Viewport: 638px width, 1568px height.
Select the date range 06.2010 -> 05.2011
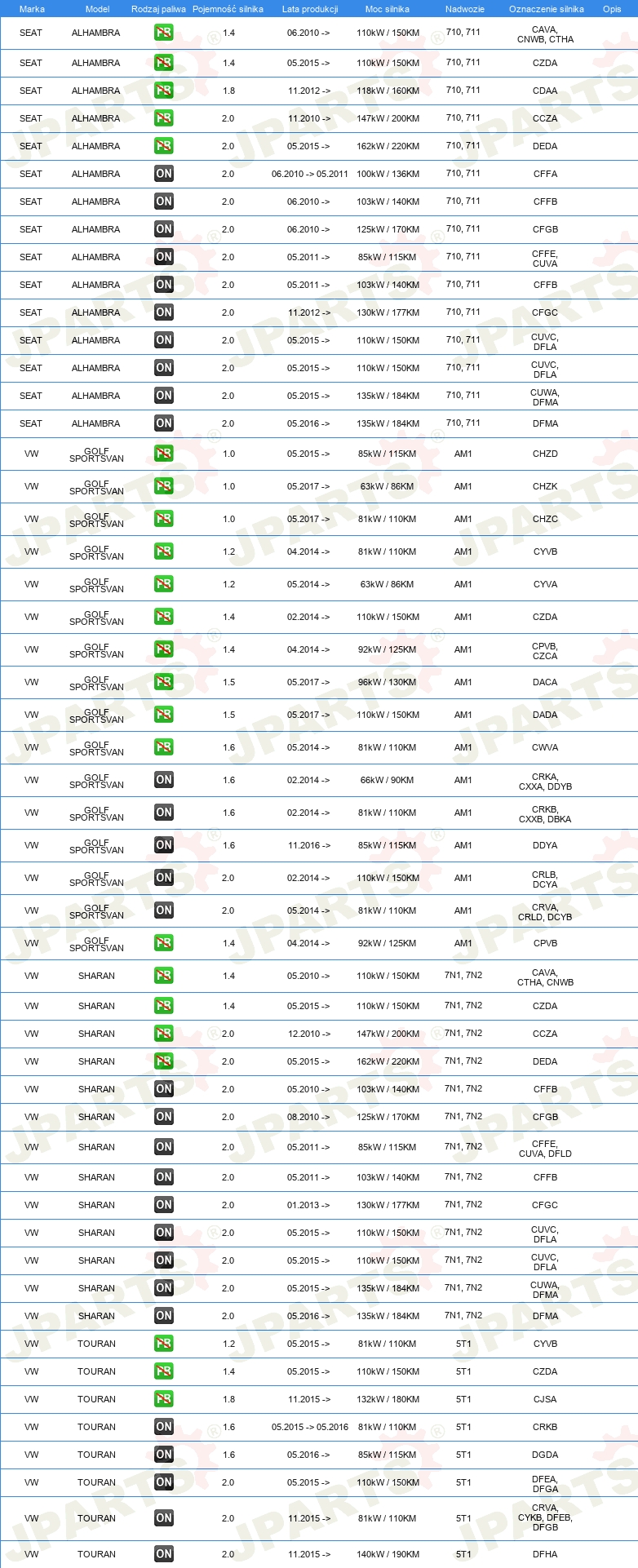pyautogui.click(x=310, y=174)
